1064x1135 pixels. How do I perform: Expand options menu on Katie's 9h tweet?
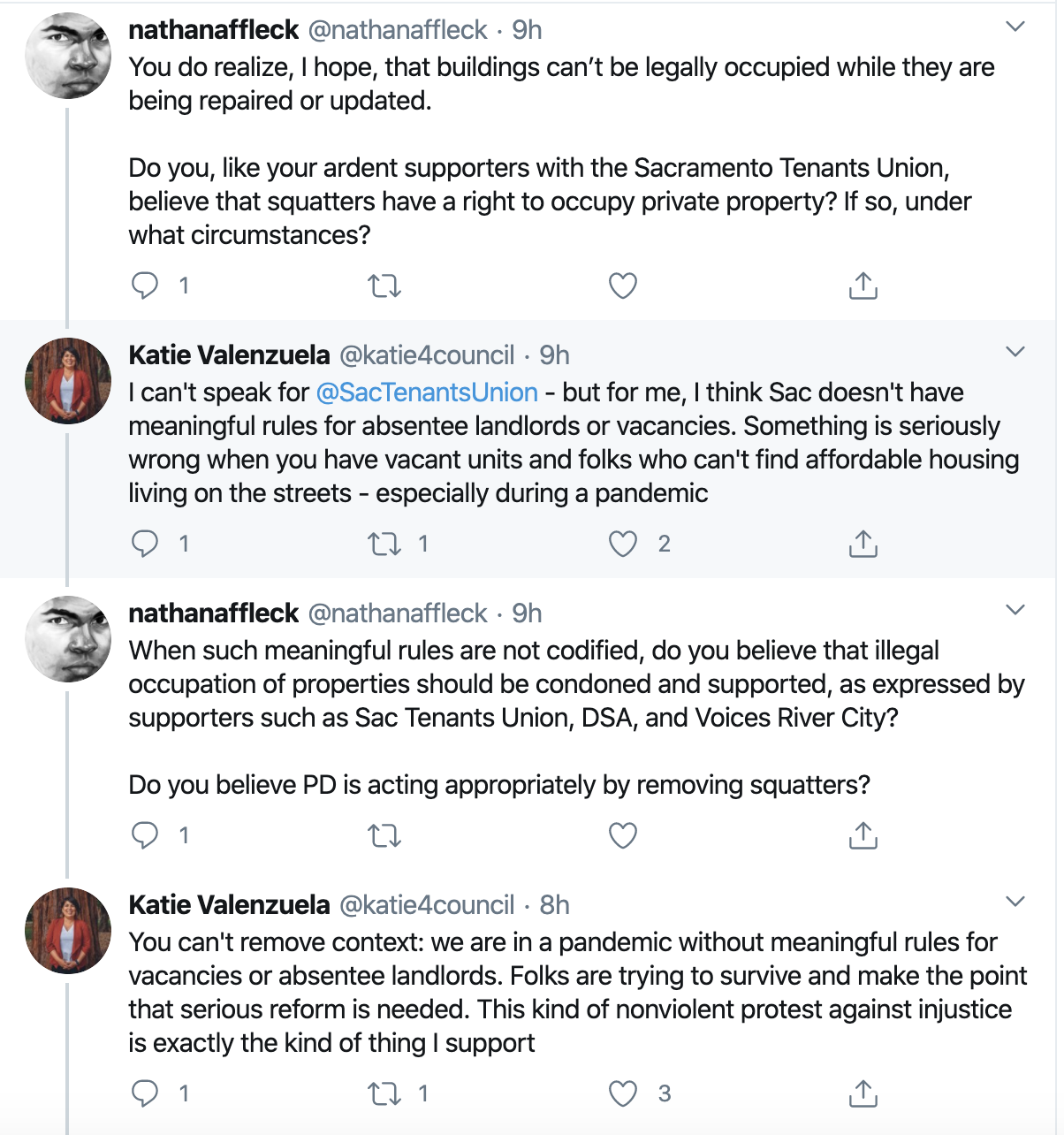click(1015, 353)
